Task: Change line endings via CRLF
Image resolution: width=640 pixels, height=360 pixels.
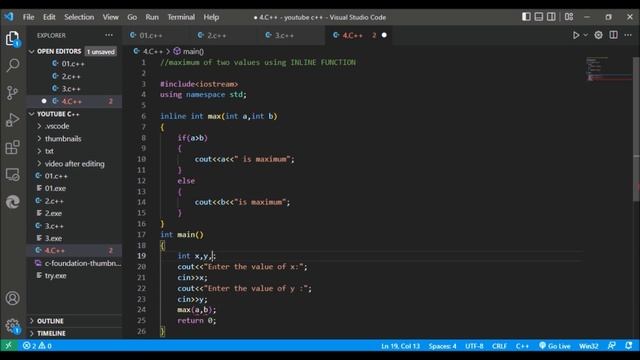Action: [x=499, y=346]
